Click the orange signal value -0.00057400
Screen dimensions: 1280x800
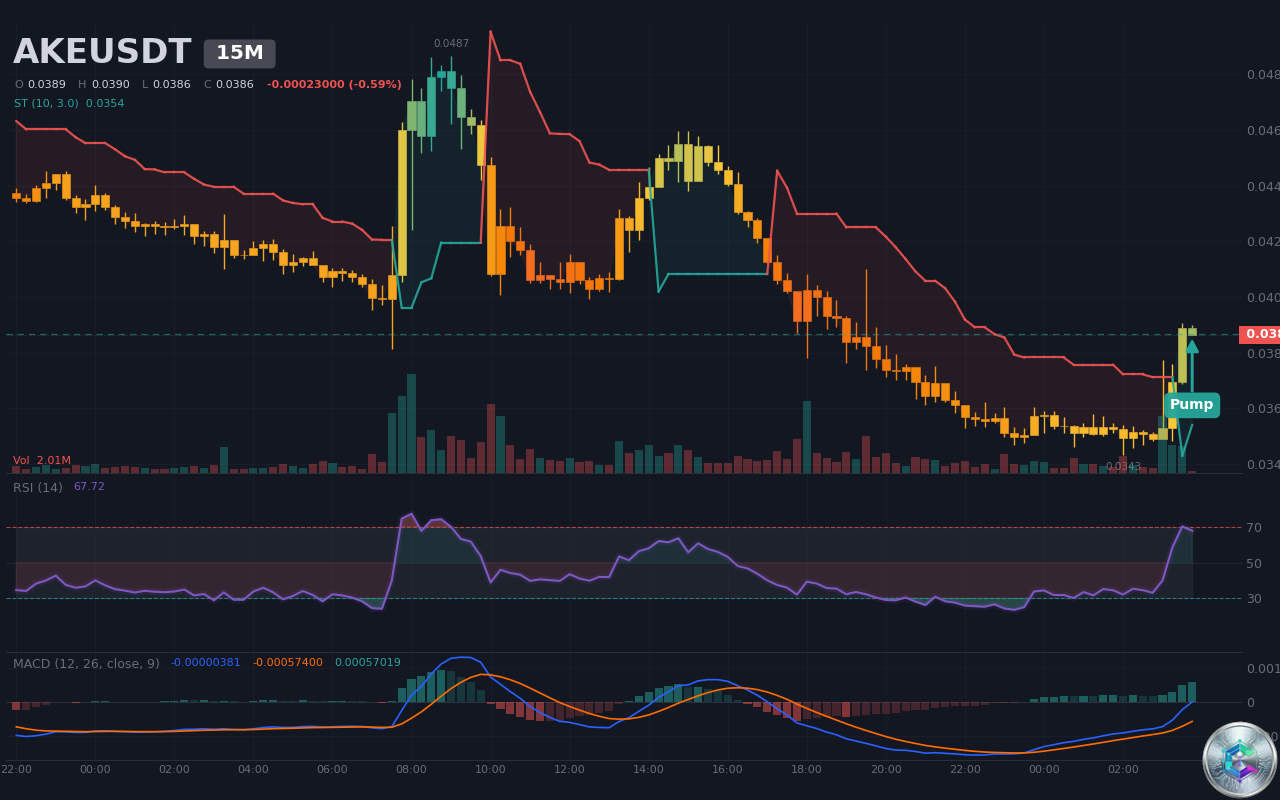pos(288,663)
